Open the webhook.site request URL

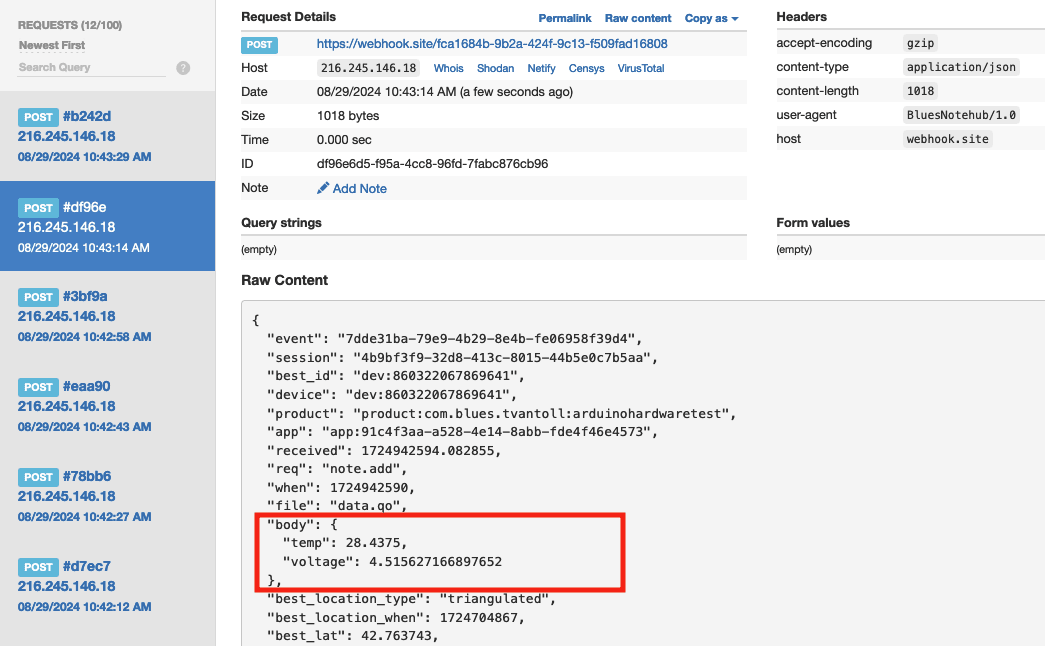coord(492,44)
